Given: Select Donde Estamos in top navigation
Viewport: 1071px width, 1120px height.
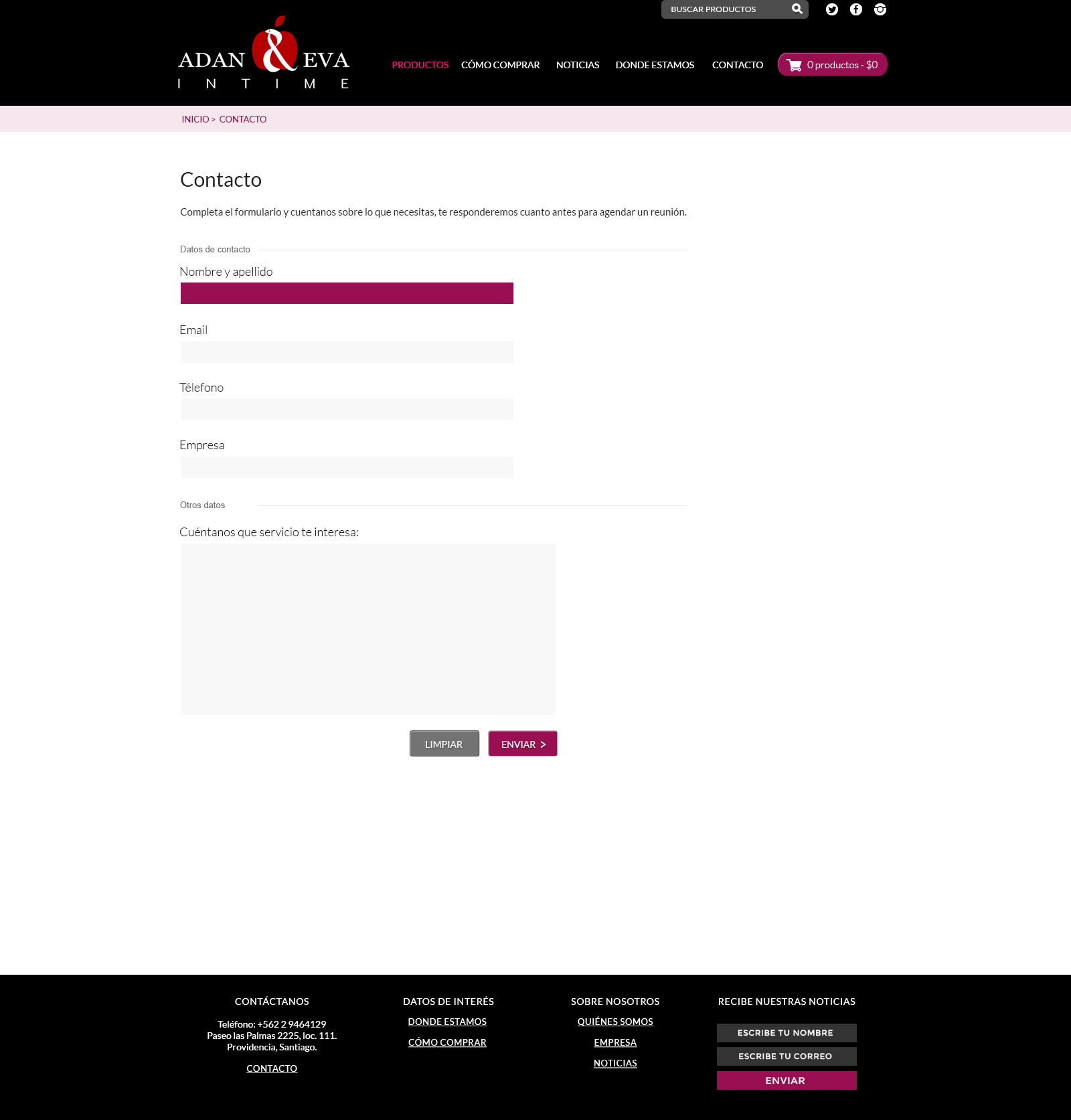Looking at the screenshot, I should coord(655,65).
